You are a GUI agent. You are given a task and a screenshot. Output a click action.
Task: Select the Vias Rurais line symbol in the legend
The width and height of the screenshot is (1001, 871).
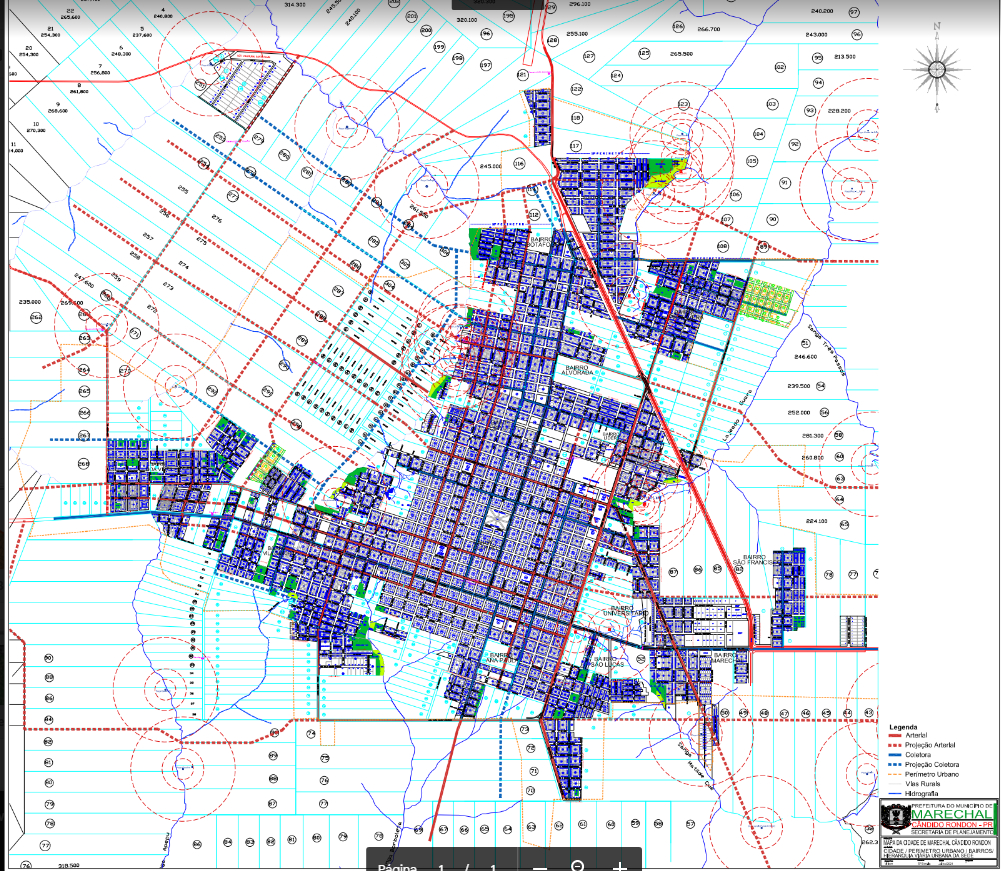point(895,783)
